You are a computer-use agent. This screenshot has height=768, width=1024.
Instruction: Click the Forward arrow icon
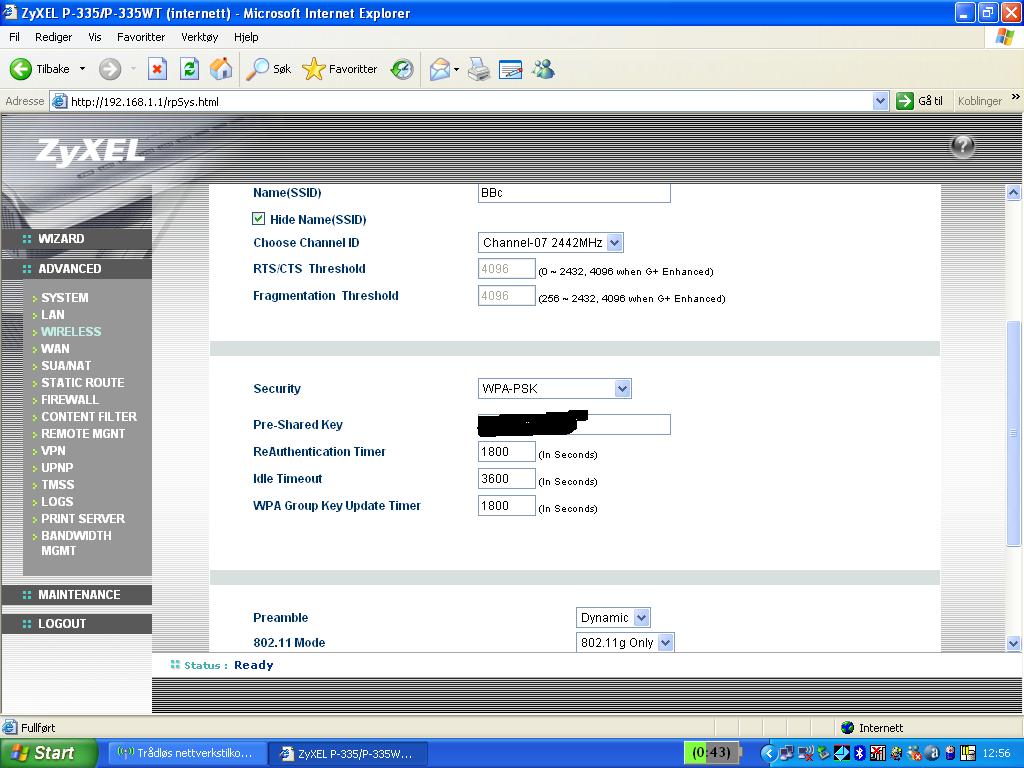(110, 69)
